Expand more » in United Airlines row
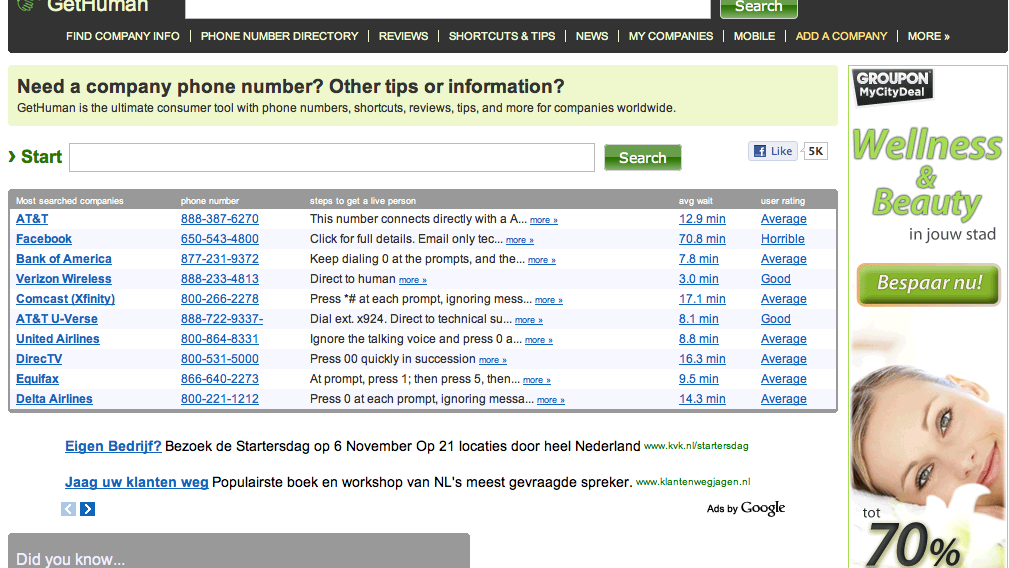The image size is (1009, 568). tap(539, 340)
